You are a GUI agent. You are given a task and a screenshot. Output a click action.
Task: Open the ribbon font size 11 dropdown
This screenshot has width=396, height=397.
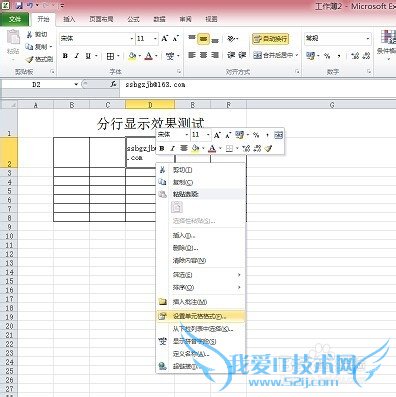pos(155,39)
